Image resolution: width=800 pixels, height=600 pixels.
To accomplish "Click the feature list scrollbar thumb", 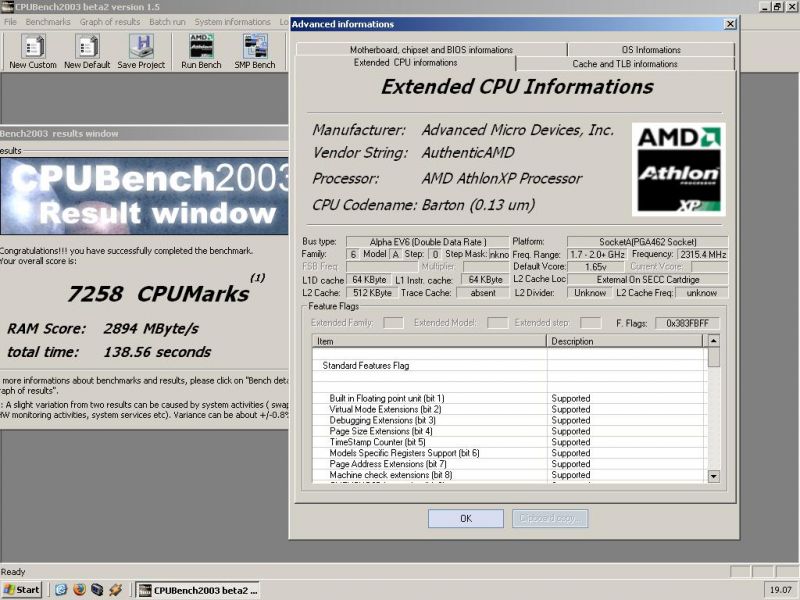I will click(714, 357).
